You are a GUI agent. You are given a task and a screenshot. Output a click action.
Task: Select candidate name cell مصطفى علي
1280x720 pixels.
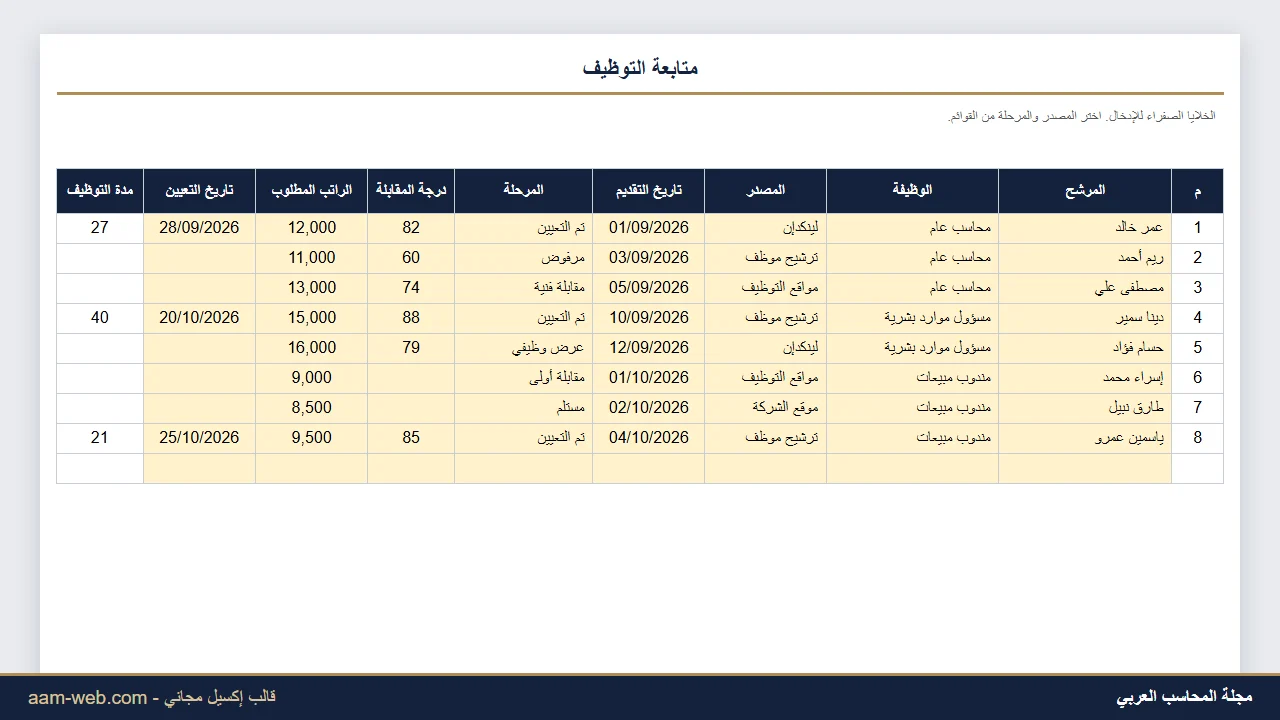click(1085, 288)
